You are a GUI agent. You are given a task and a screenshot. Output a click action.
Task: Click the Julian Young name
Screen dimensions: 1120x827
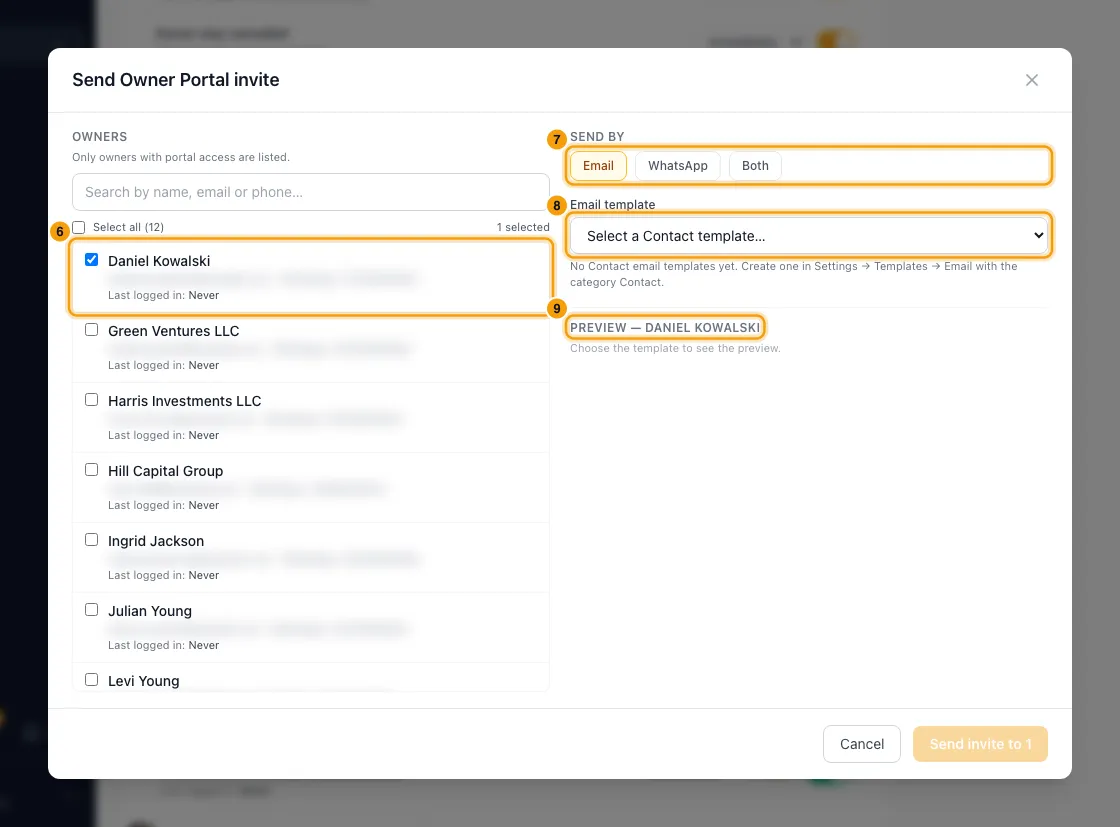[x=150, y=611]
